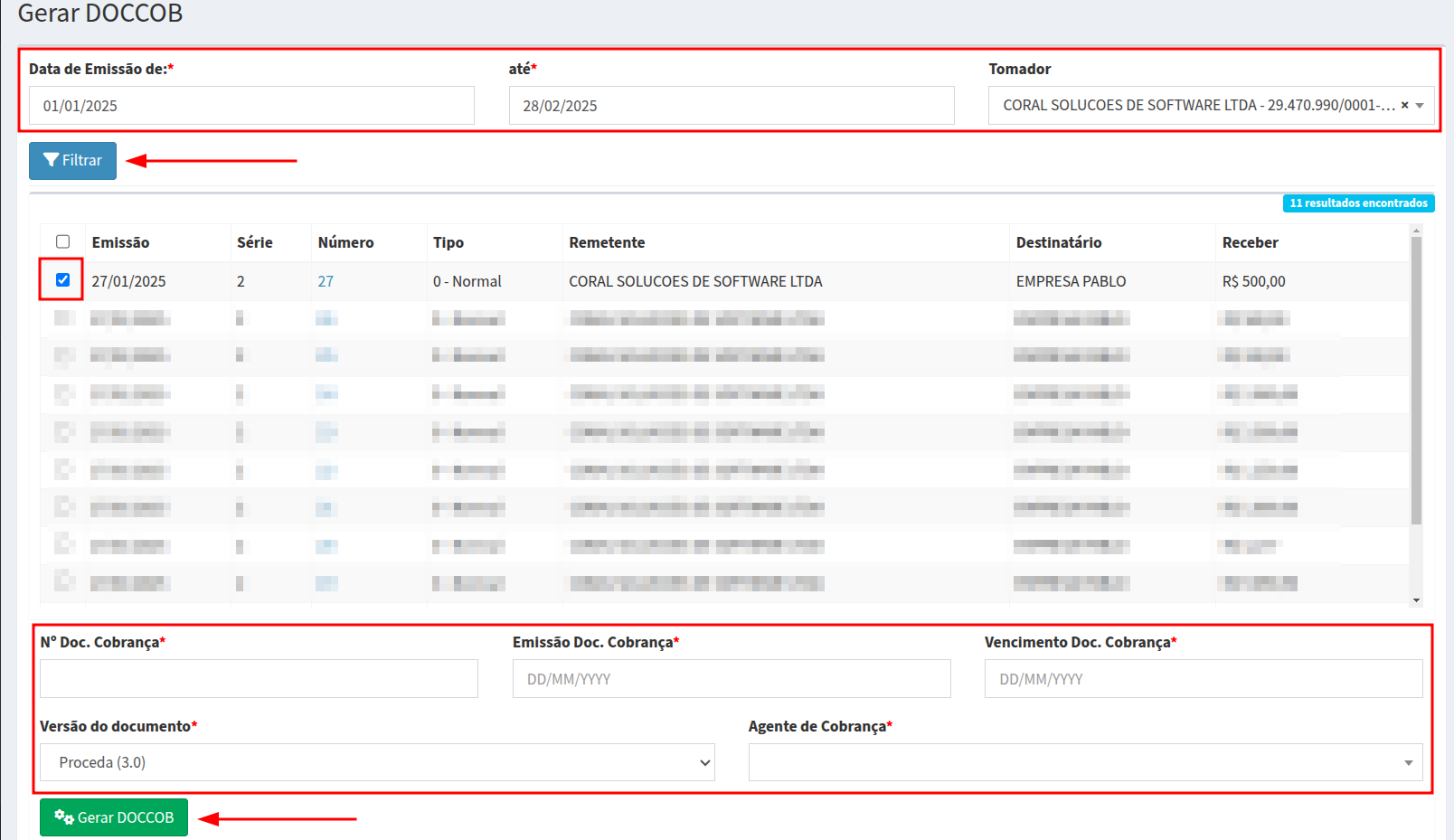
Task: Toggle the select-all checkbox in table header
Action: 62,241
